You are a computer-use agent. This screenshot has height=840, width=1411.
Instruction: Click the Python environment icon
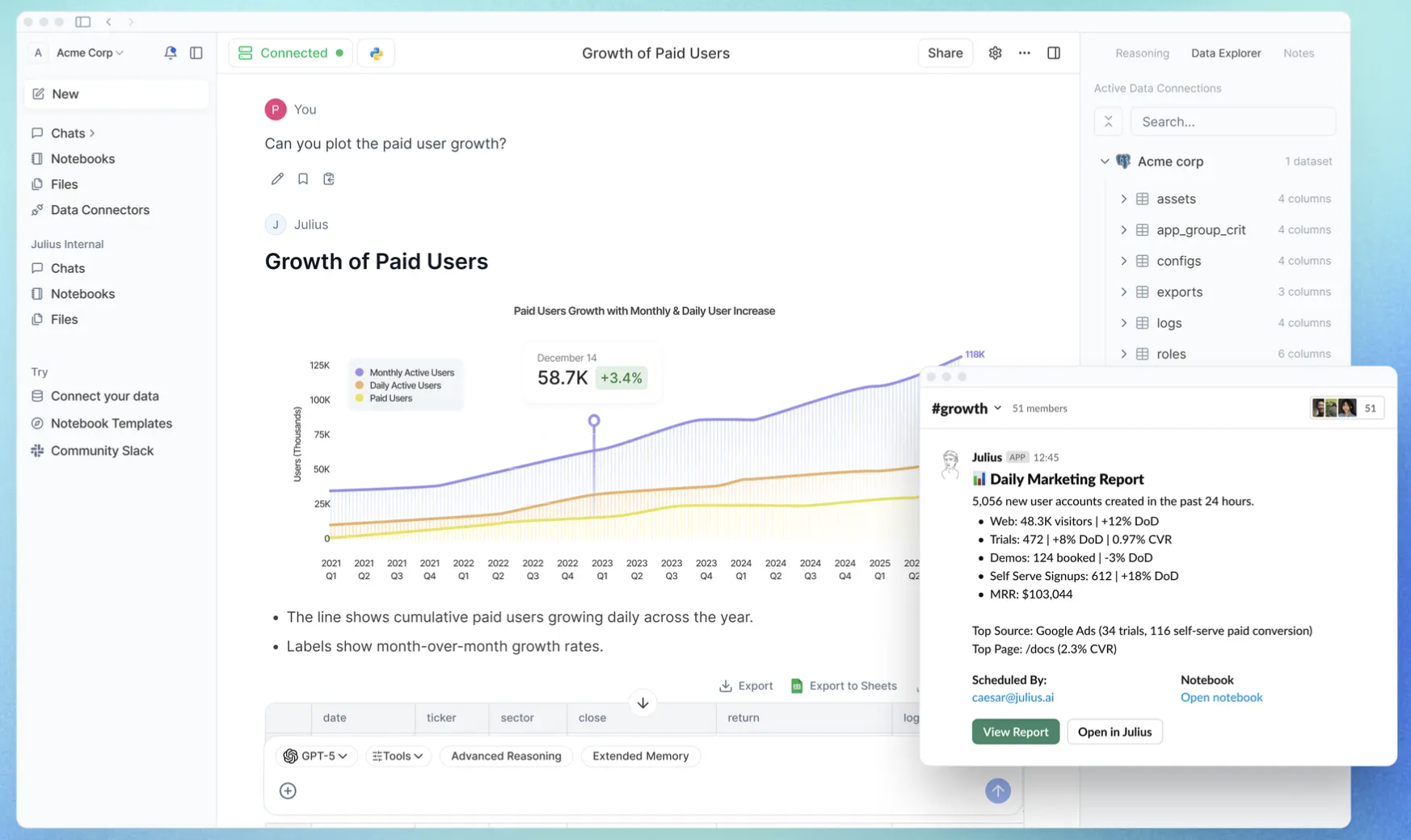point(376,53)
